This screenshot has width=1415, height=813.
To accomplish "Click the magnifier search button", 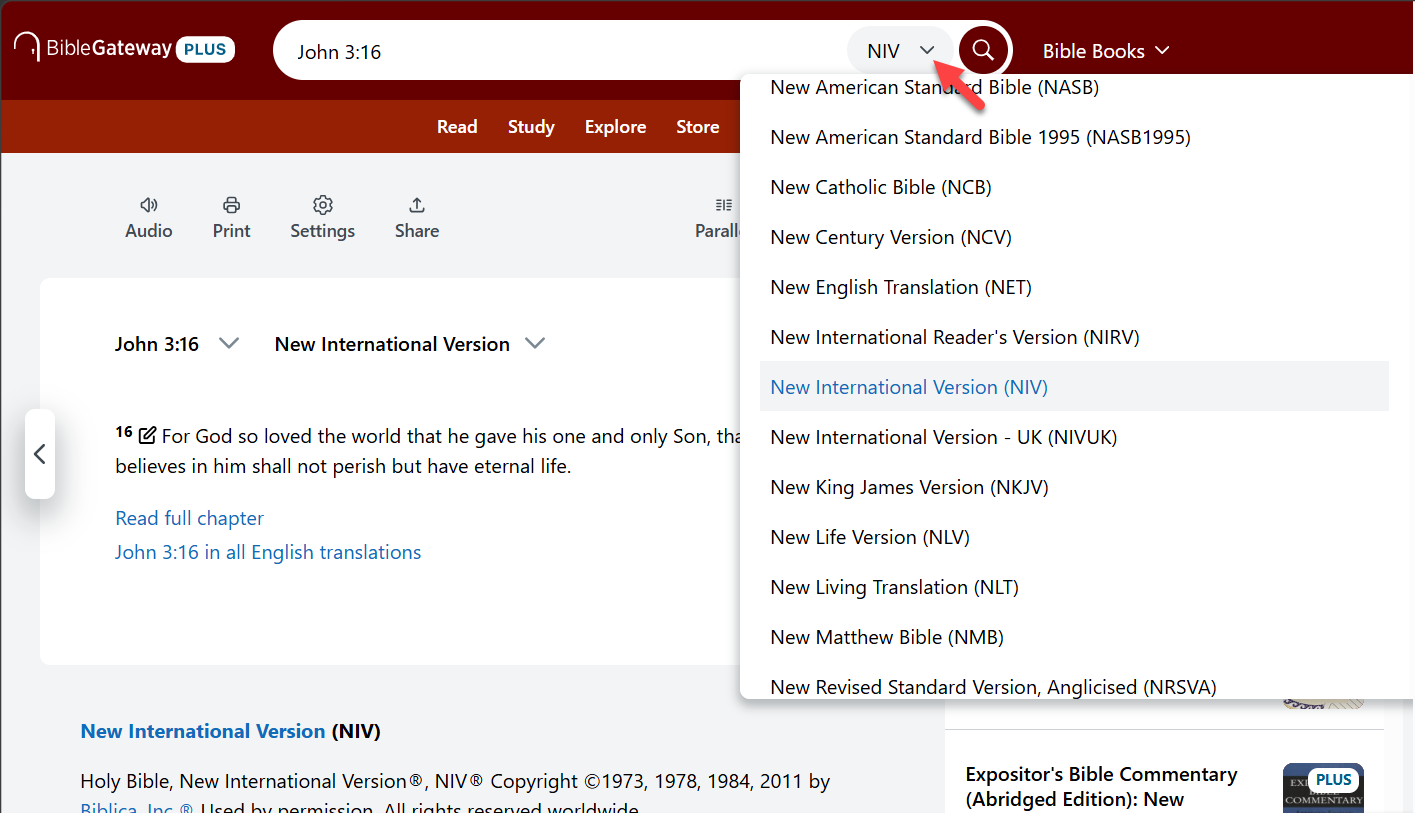I will click(x=983, y=50).
